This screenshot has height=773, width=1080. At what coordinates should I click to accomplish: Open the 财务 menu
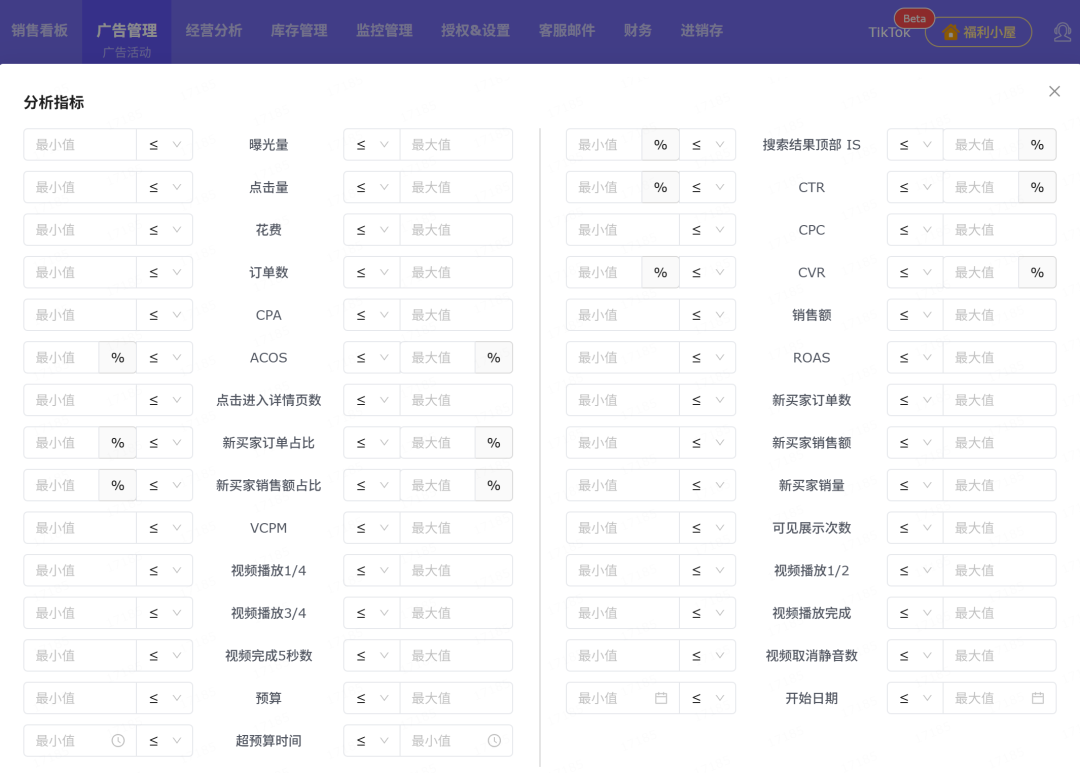tap(638, 30)
